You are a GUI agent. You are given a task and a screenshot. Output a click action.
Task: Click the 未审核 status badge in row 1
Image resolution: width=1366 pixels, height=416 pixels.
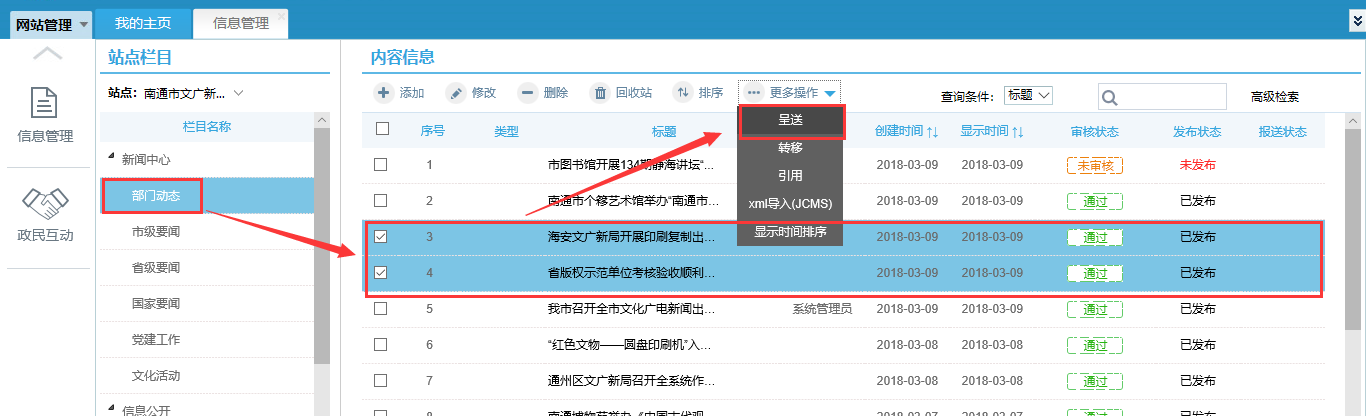pyautogui.click(x=1095, y=165)
